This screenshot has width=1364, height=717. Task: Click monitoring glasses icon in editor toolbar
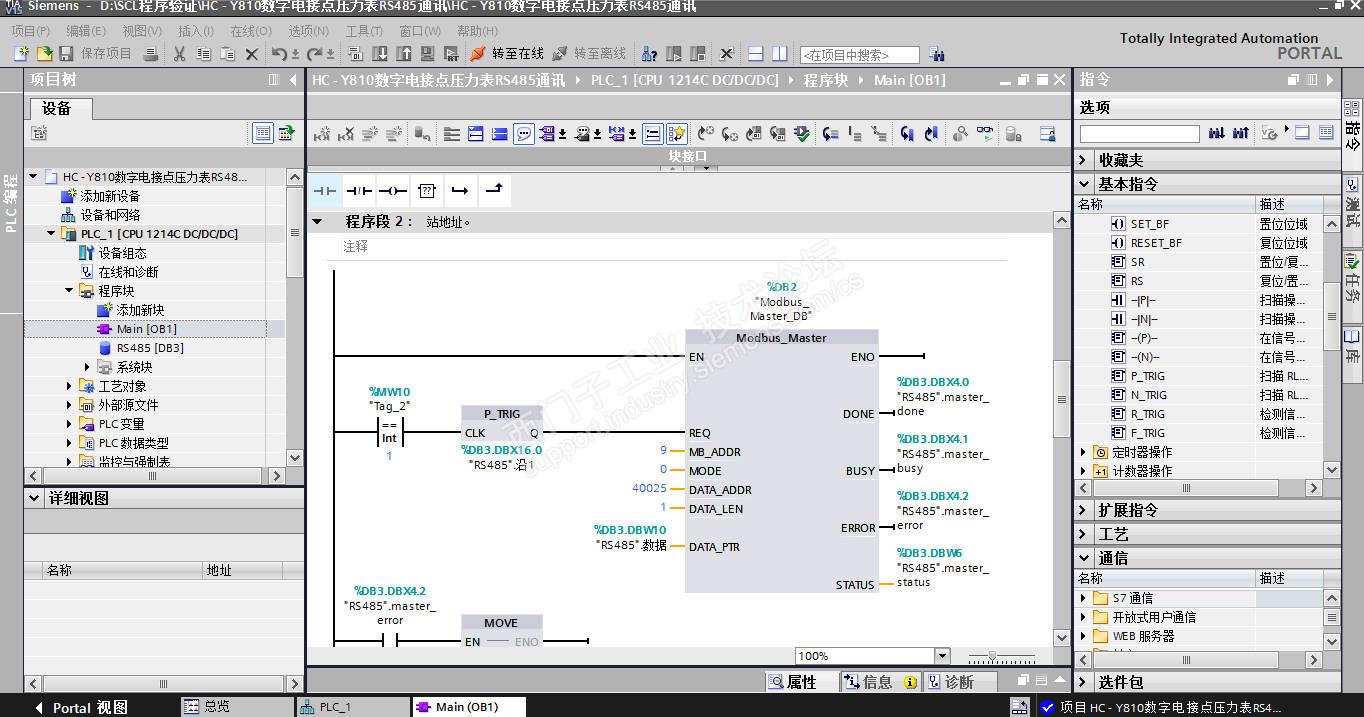click(984, 134)
